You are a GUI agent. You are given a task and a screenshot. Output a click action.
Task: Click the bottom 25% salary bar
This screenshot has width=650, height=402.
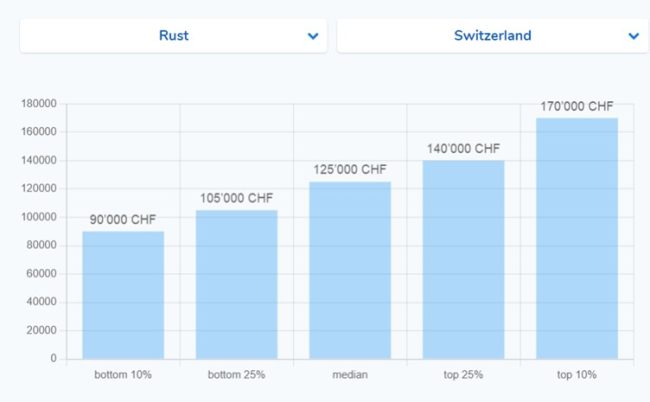(236, 285)
